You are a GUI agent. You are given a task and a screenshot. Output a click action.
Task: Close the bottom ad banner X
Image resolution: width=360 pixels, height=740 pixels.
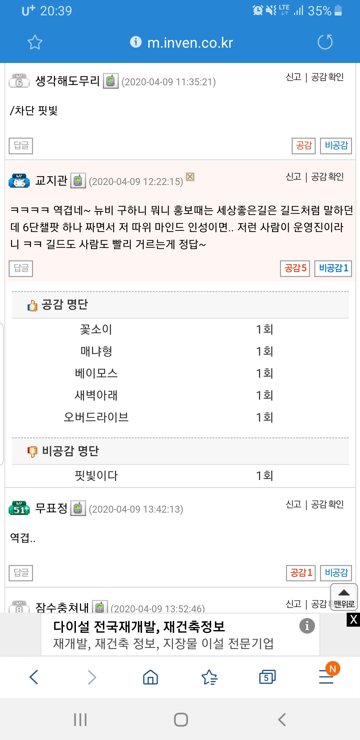353,620
